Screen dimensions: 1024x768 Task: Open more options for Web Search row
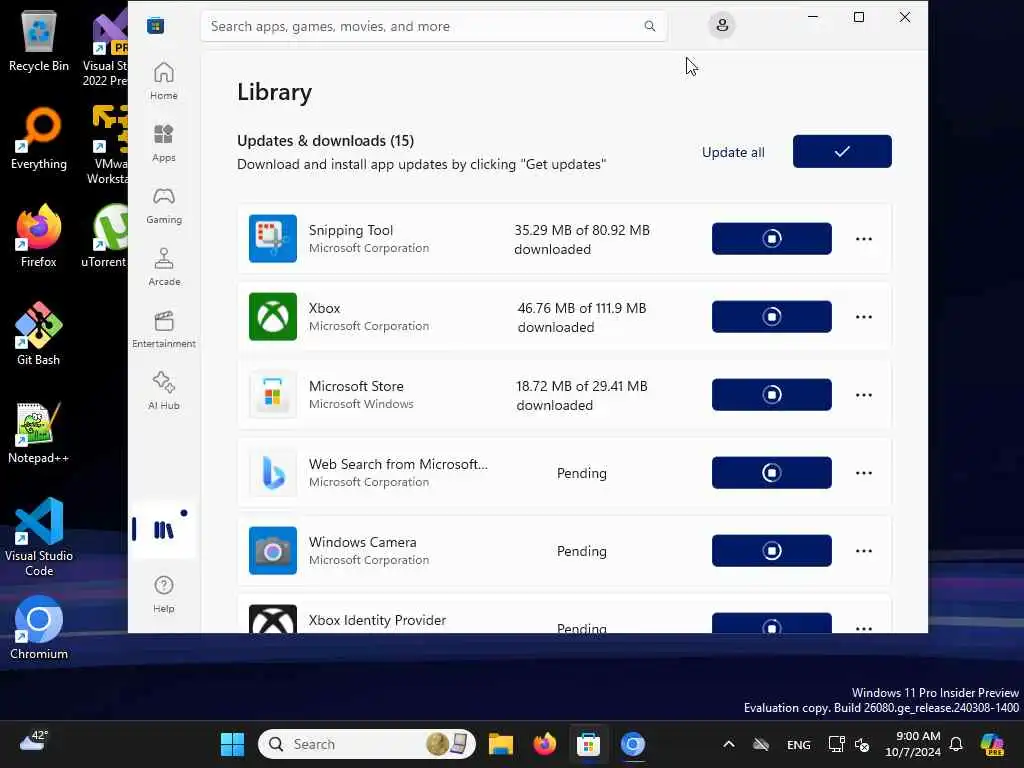863,473
